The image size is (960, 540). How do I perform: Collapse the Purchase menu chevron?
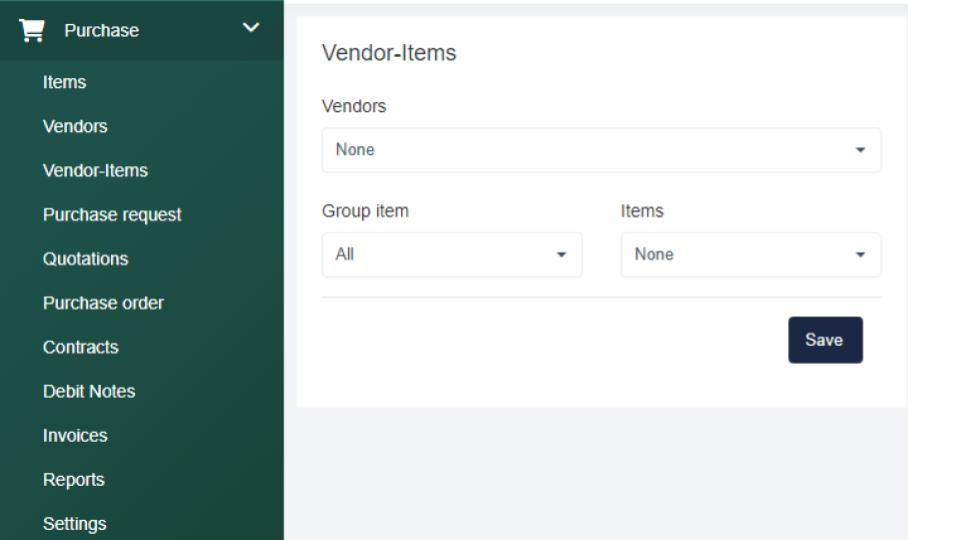tap(251, 28)
